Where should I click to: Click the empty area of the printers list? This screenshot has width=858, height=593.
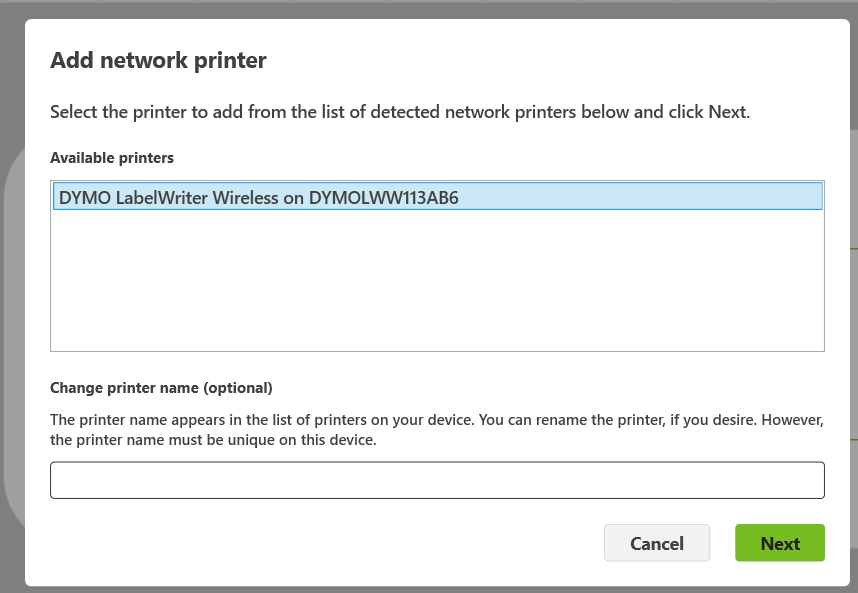pos(437,280)
